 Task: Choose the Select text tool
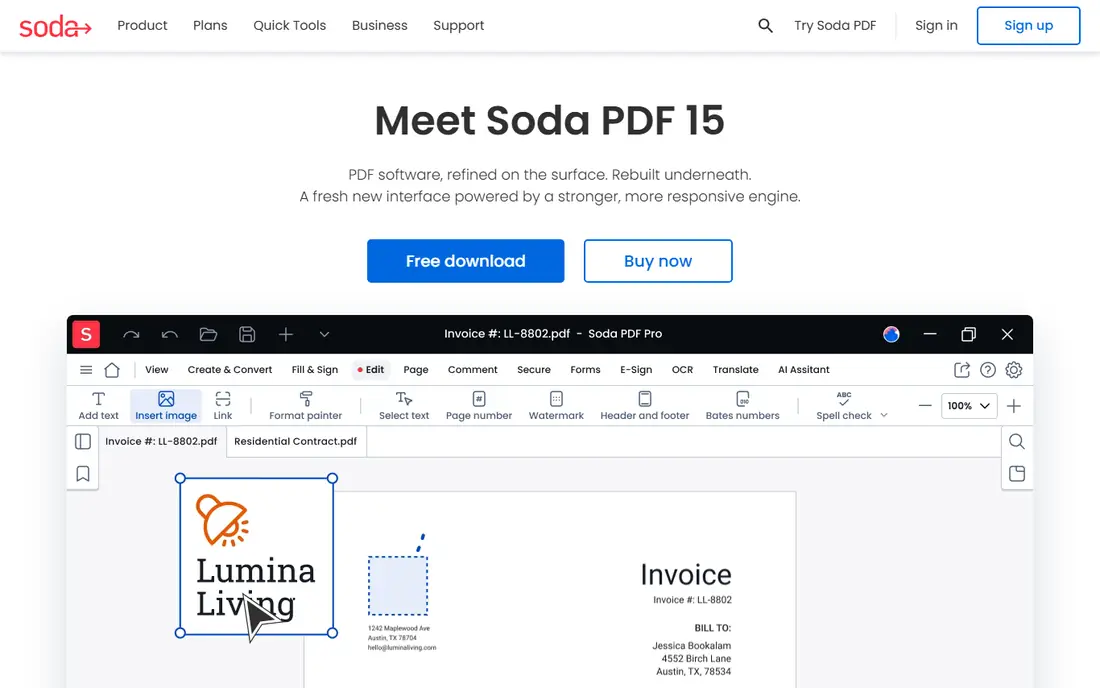coord(403,406)
